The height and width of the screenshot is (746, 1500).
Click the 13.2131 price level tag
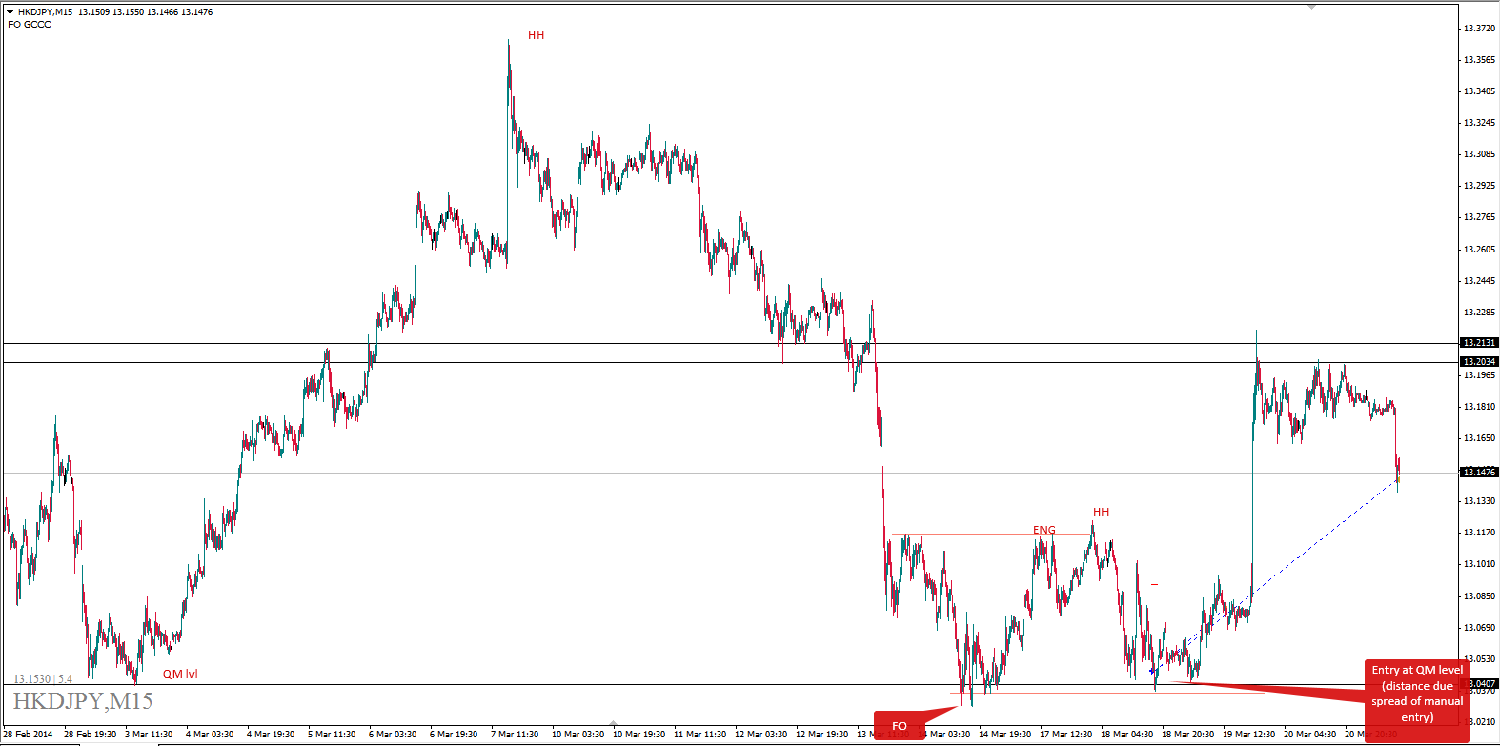pyautogui.click(x=1478, y=342)
